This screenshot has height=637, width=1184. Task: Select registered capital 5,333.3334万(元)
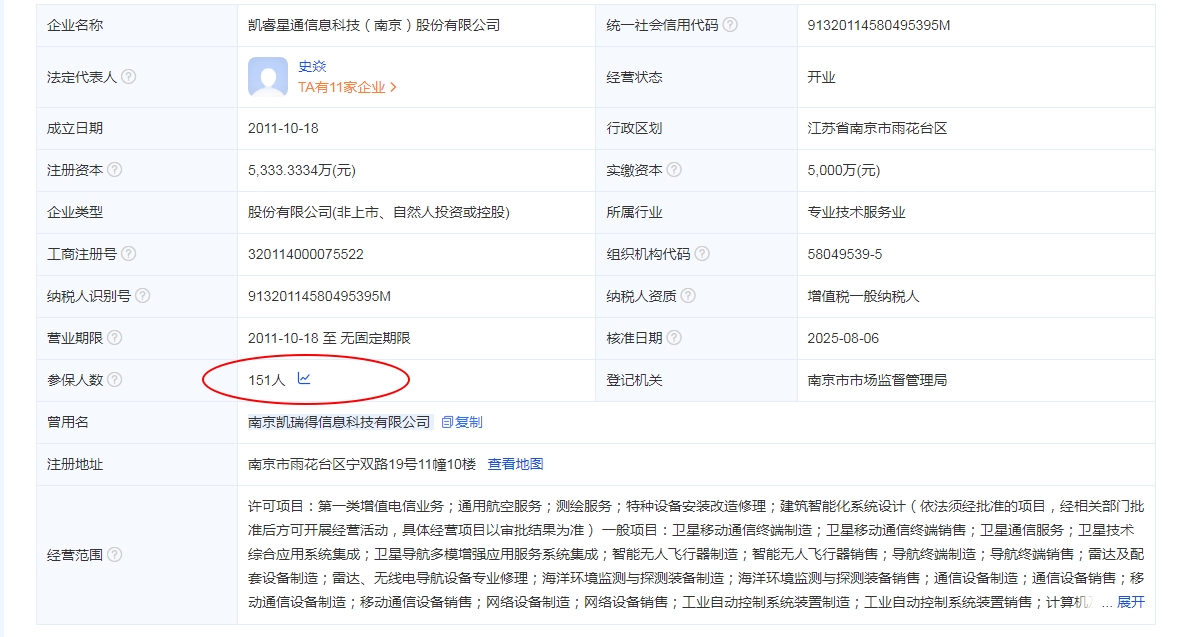pos(302,171)
